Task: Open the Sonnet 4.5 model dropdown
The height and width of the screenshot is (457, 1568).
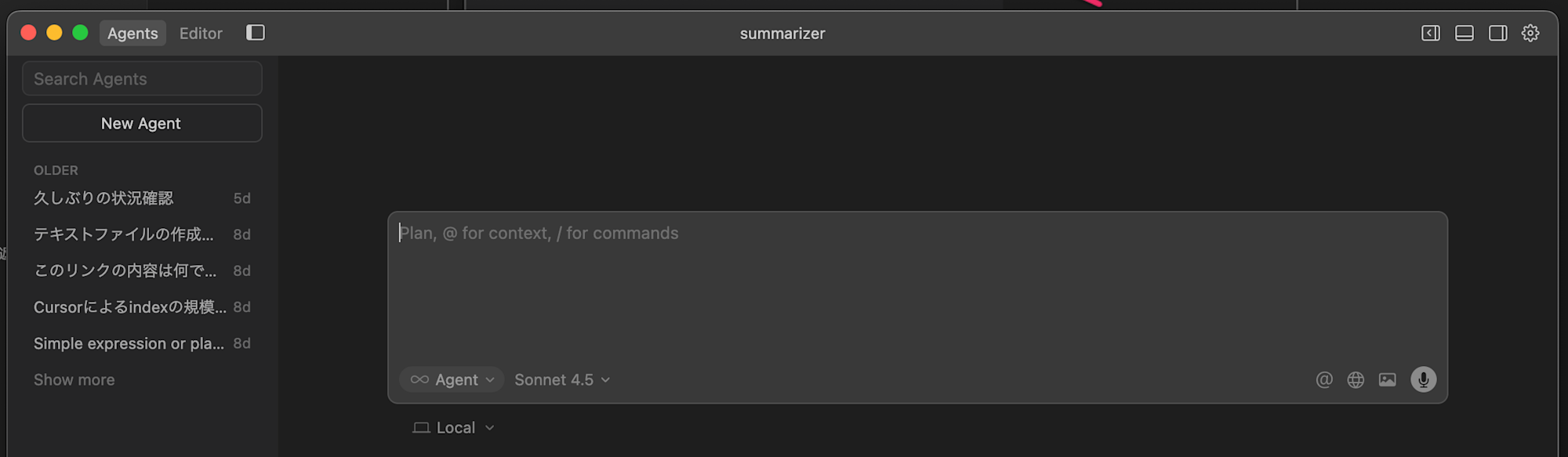Action: [562, 380]
